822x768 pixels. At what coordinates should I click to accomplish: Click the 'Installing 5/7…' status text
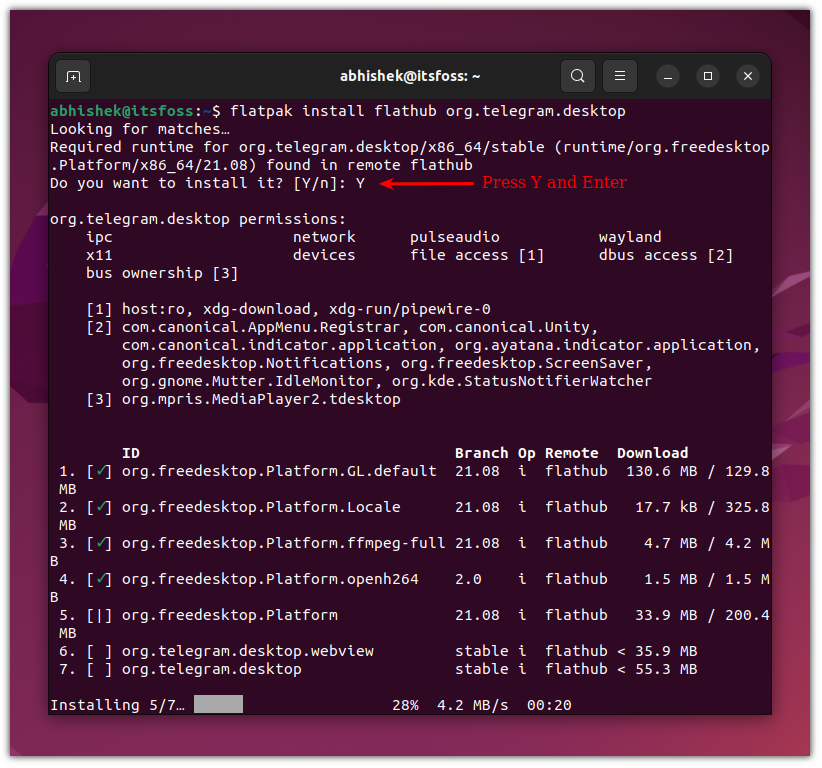pos(117,706)
